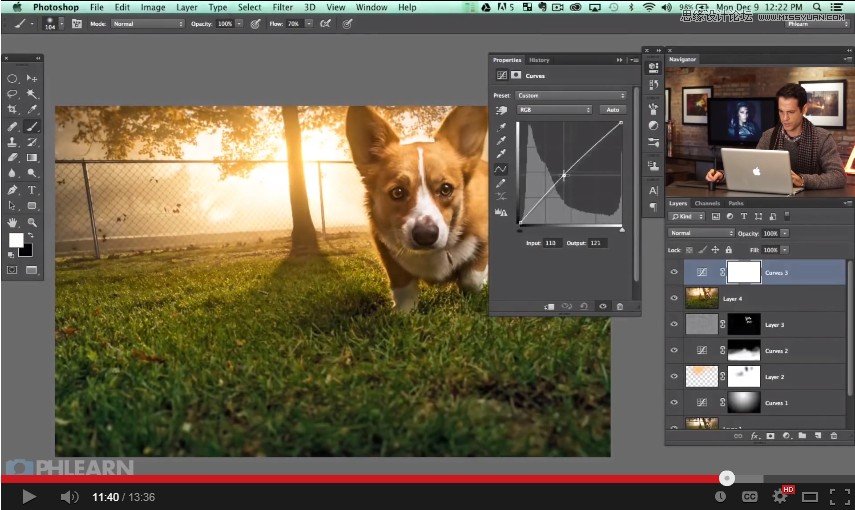Click the white foreground color swatch

[16, 241]
